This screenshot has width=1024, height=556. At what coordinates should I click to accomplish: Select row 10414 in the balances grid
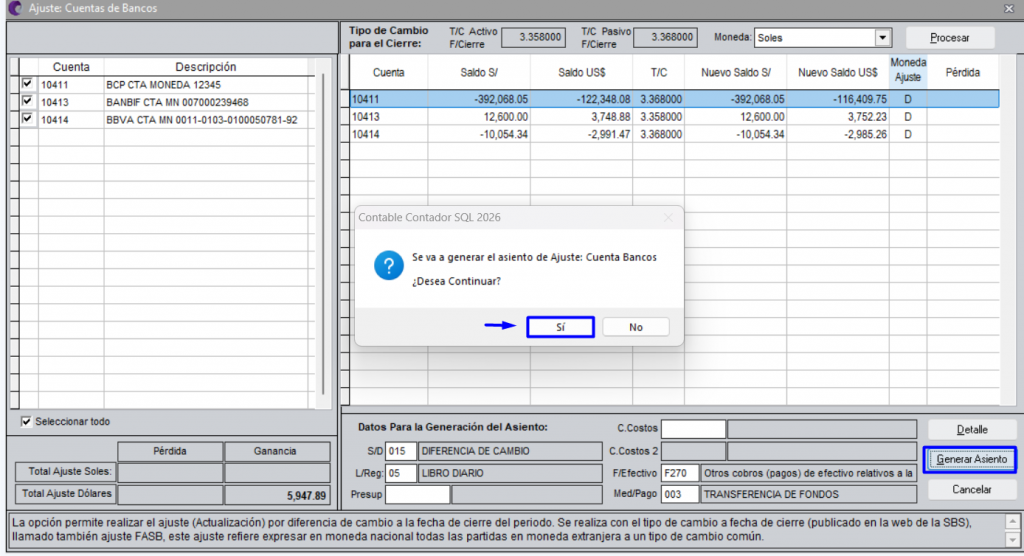pyautogui.click(x=674, y=135)
